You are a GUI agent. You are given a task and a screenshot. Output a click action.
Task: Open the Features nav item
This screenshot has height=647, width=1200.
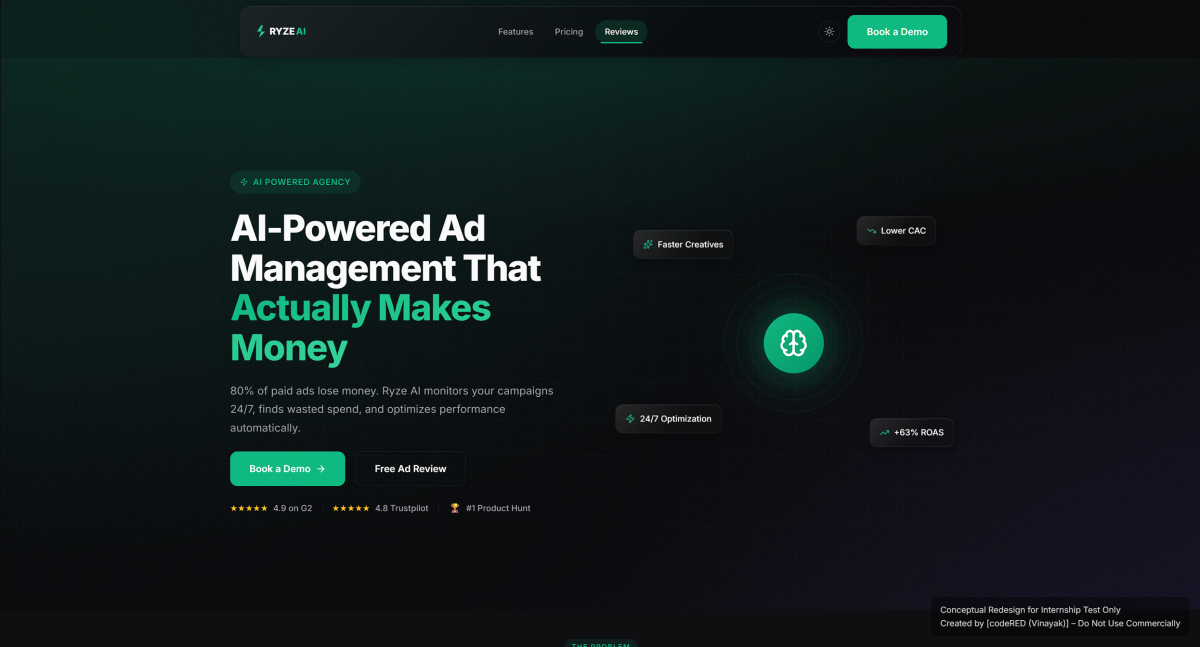click(x=516, y=32)
